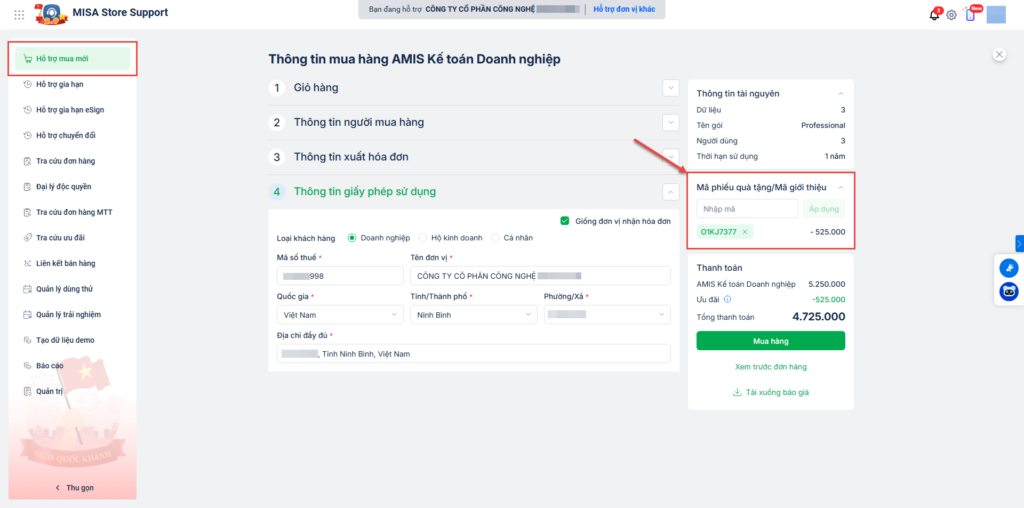
Task: Open the Quốc gia dropdown
Action: (339, 315)
